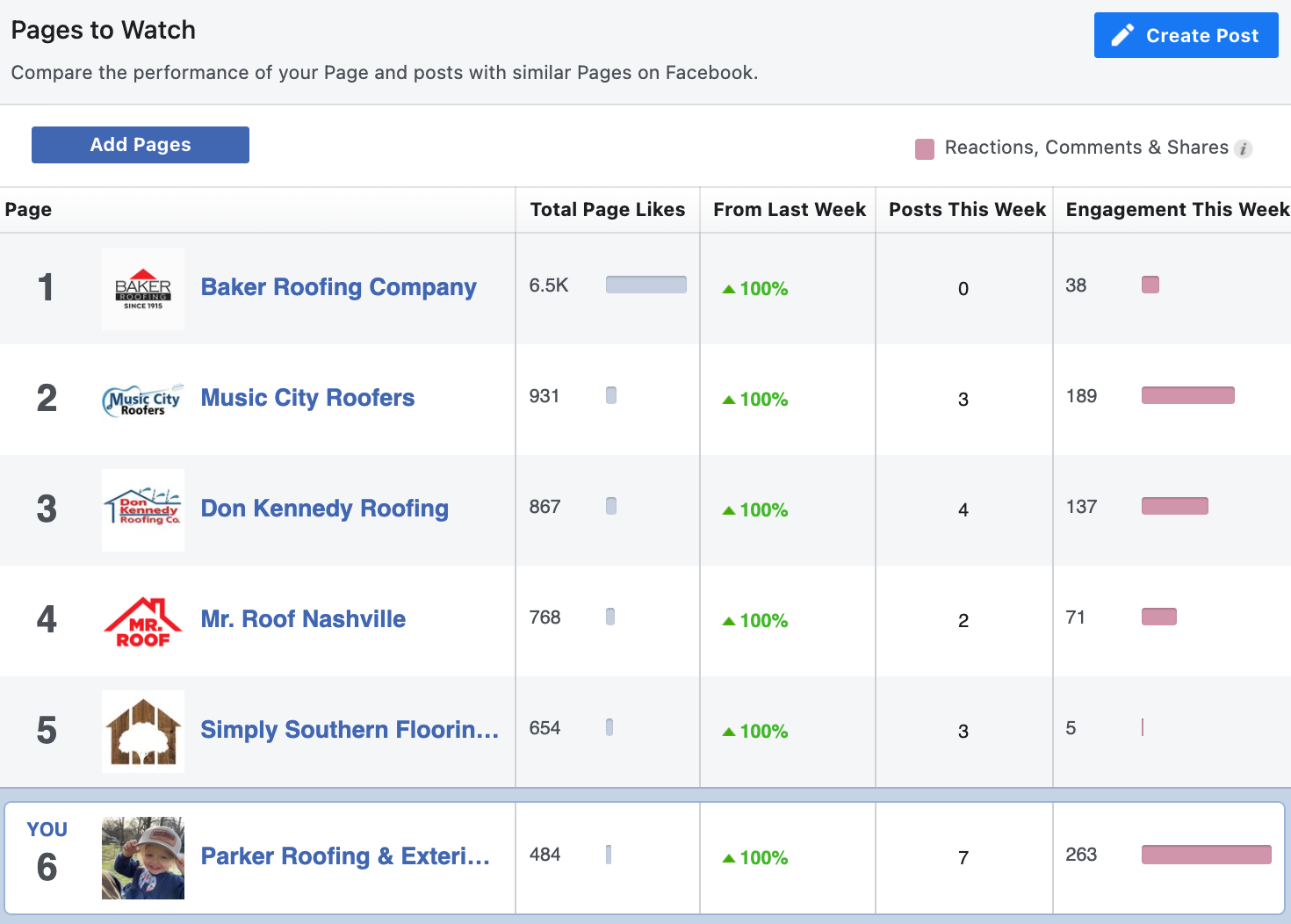Open info icon beside Reactions, Comments & Shares
The height and width of the screenshot is (924, 1291).
click(x=1243, y=148)
